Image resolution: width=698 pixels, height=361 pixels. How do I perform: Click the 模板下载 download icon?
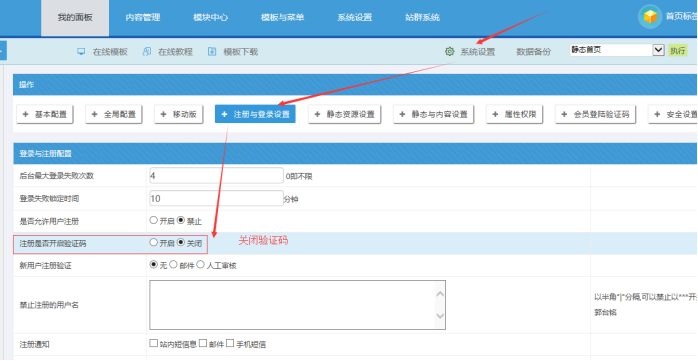[212, 51]
